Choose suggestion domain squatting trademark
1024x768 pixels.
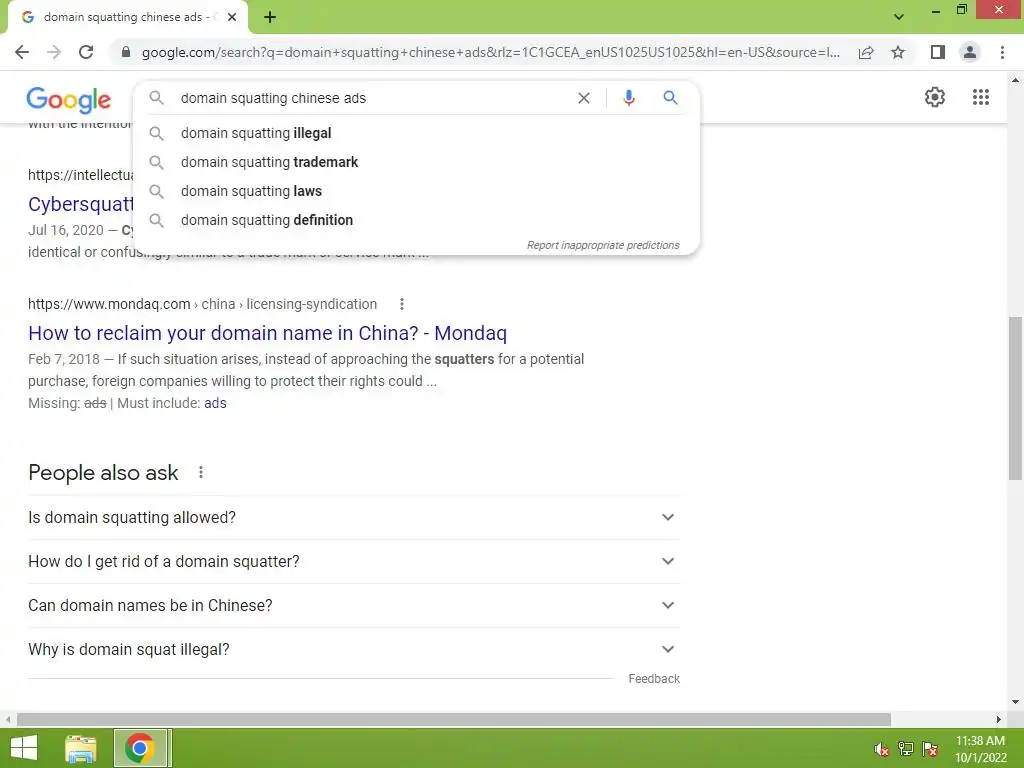[417, 162]
